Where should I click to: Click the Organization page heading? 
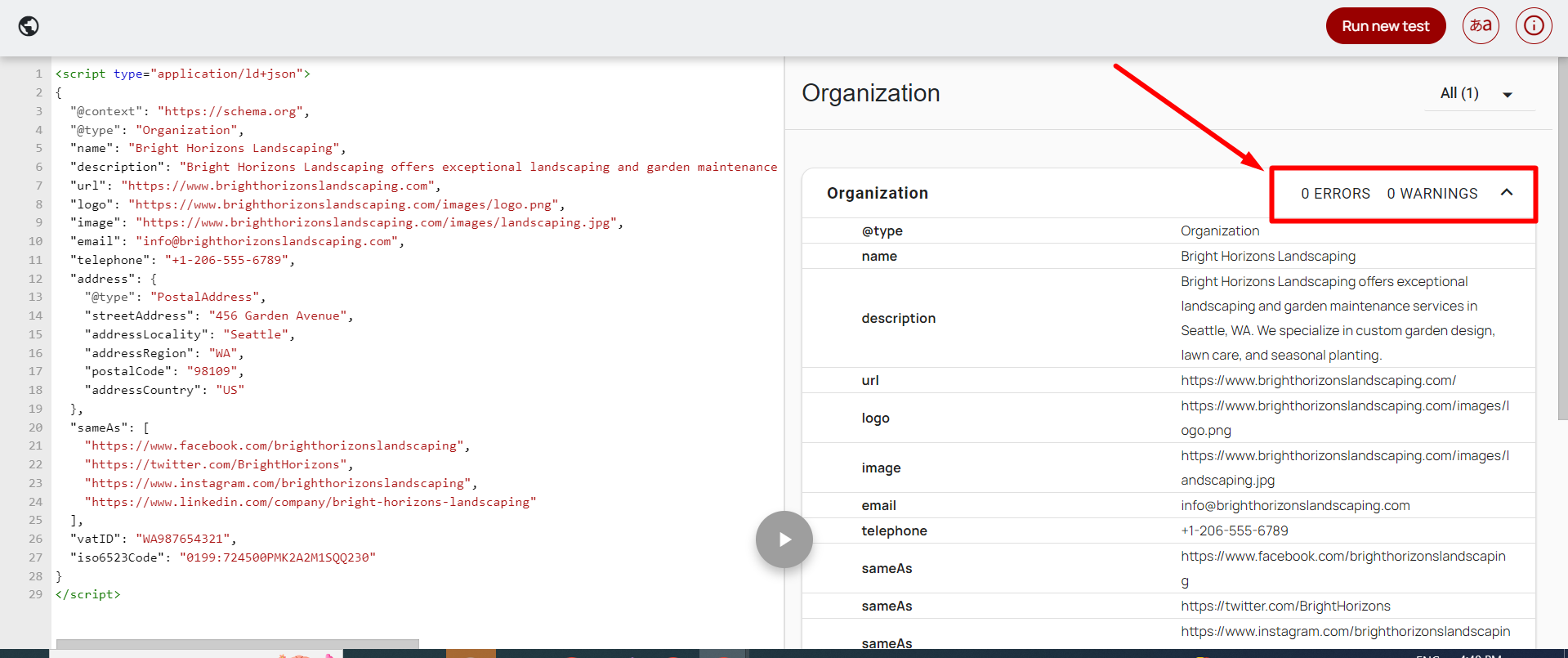coord(871,93)
